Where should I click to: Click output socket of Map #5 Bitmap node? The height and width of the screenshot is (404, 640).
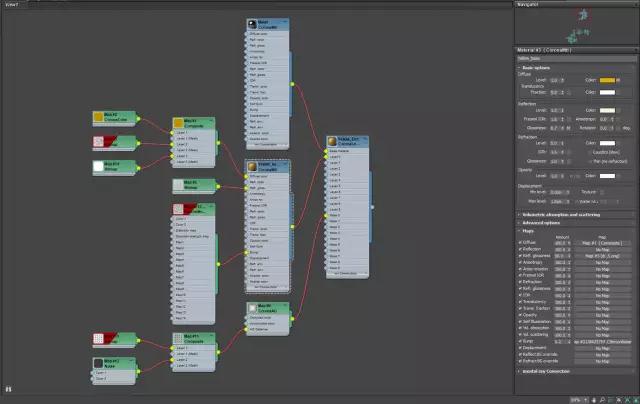click(x=218, y=187)
